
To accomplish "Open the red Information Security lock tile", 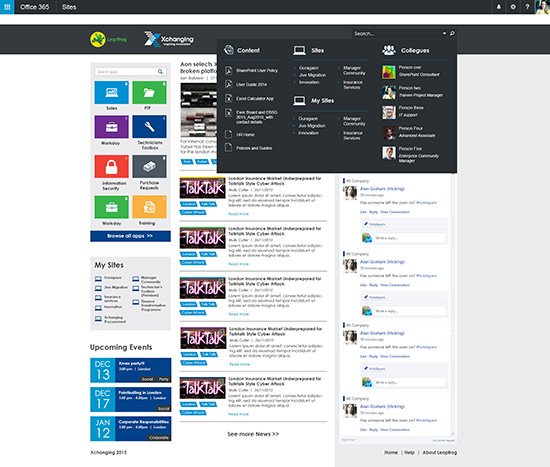I will (x=112, y=166).
